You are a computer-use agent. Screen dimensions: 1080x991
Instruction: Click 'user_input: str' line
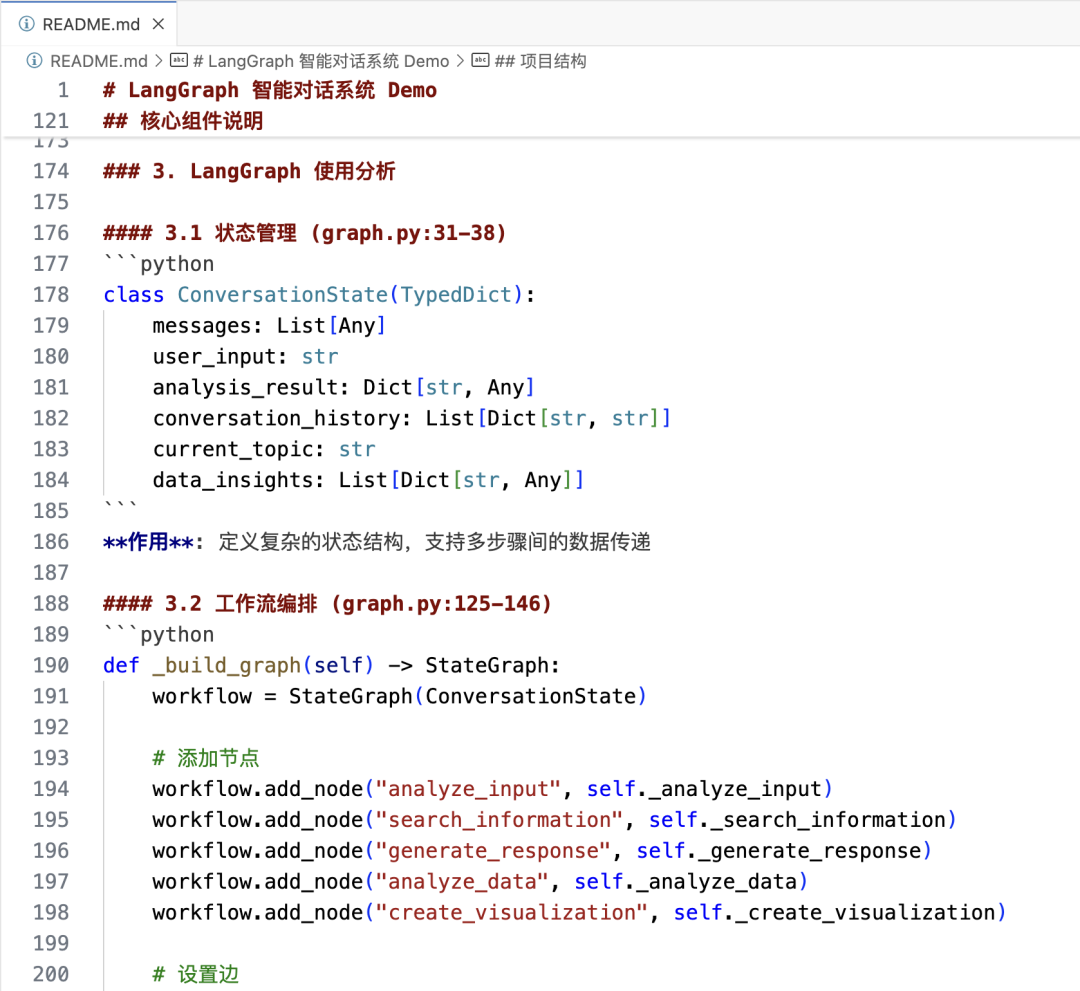[245, 357]
